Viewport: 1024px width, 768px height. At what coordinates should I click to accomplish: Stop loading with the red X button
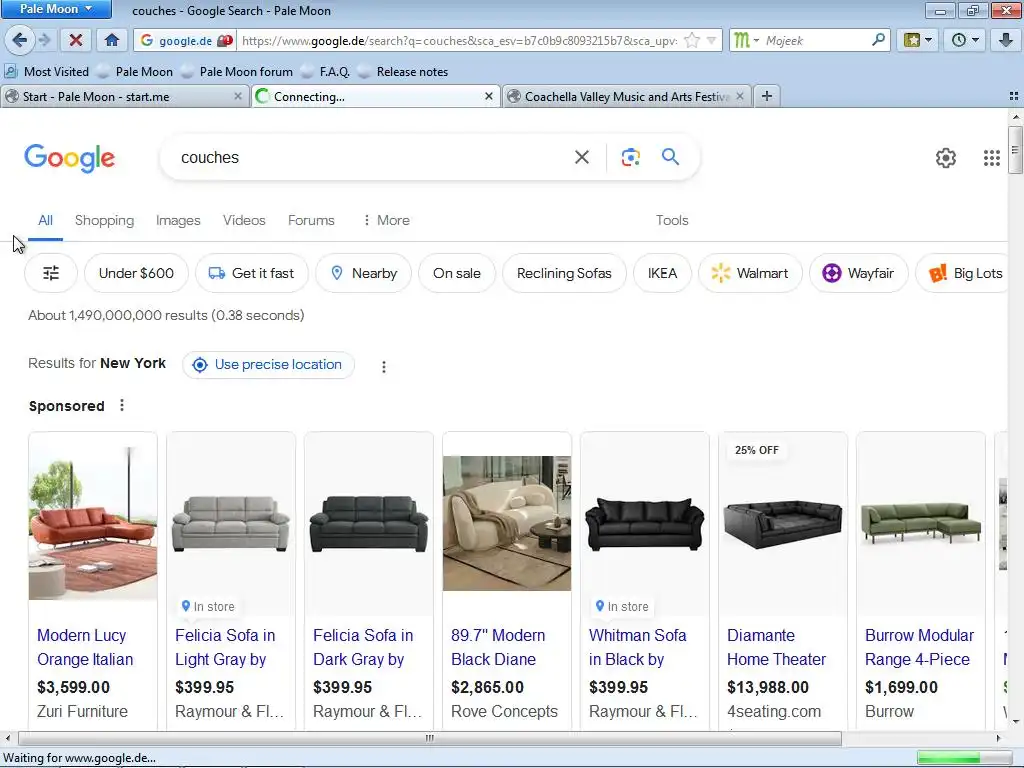click(x=76, y=40)
